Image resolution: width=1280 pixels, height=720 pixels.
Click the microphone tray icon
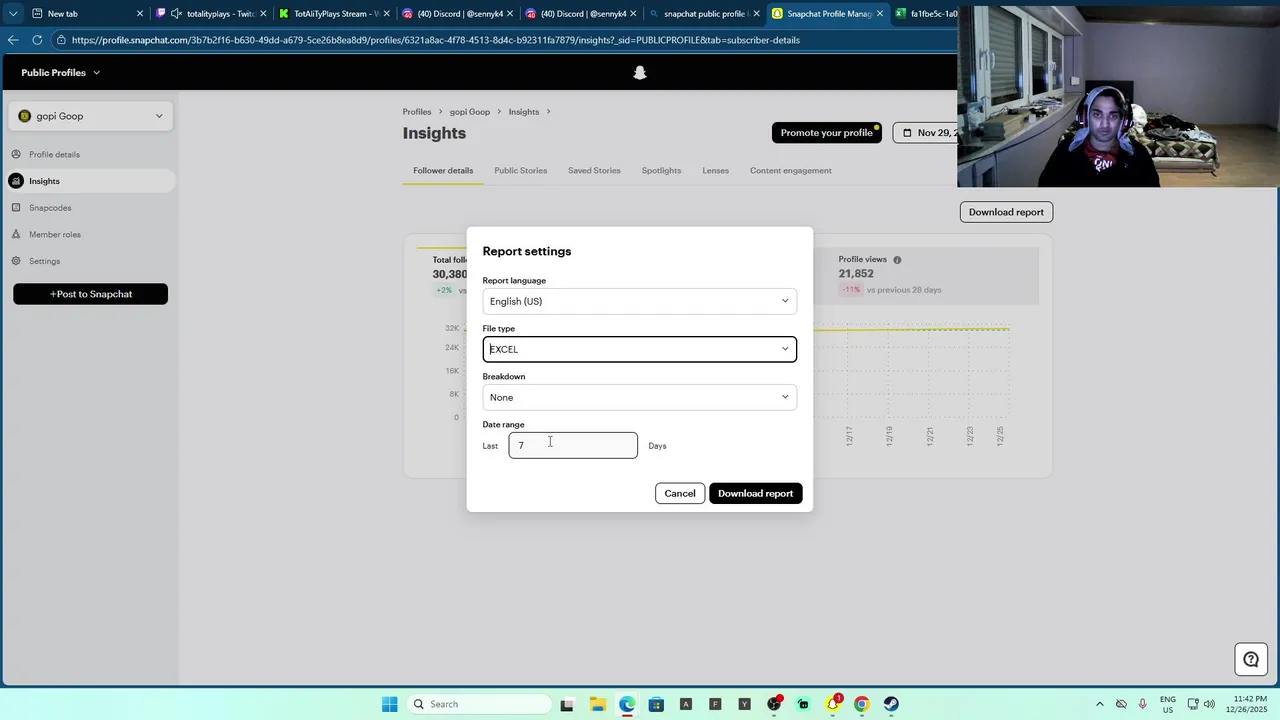tap(1143, 704)
